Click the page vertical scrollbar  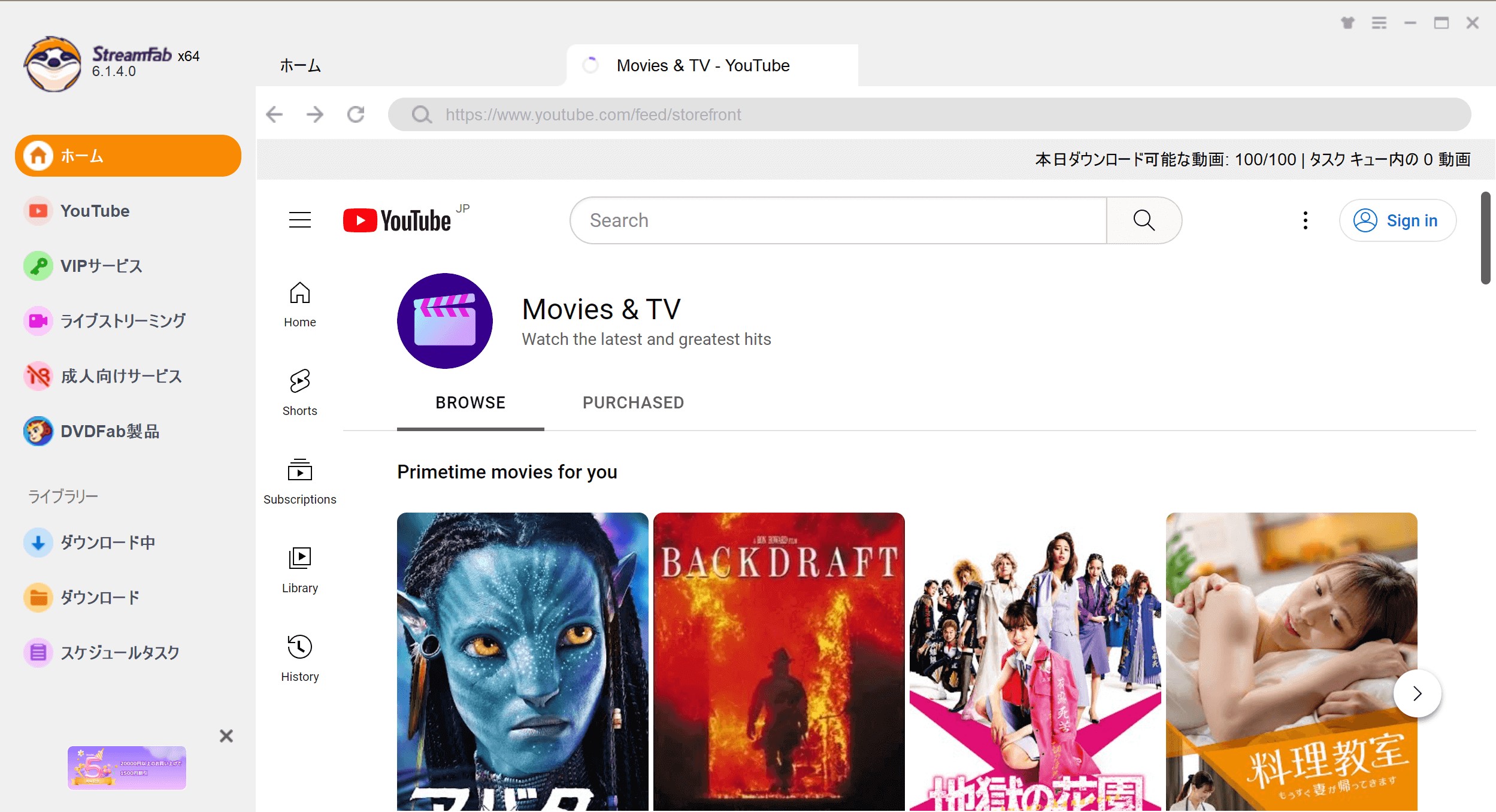1486,238
